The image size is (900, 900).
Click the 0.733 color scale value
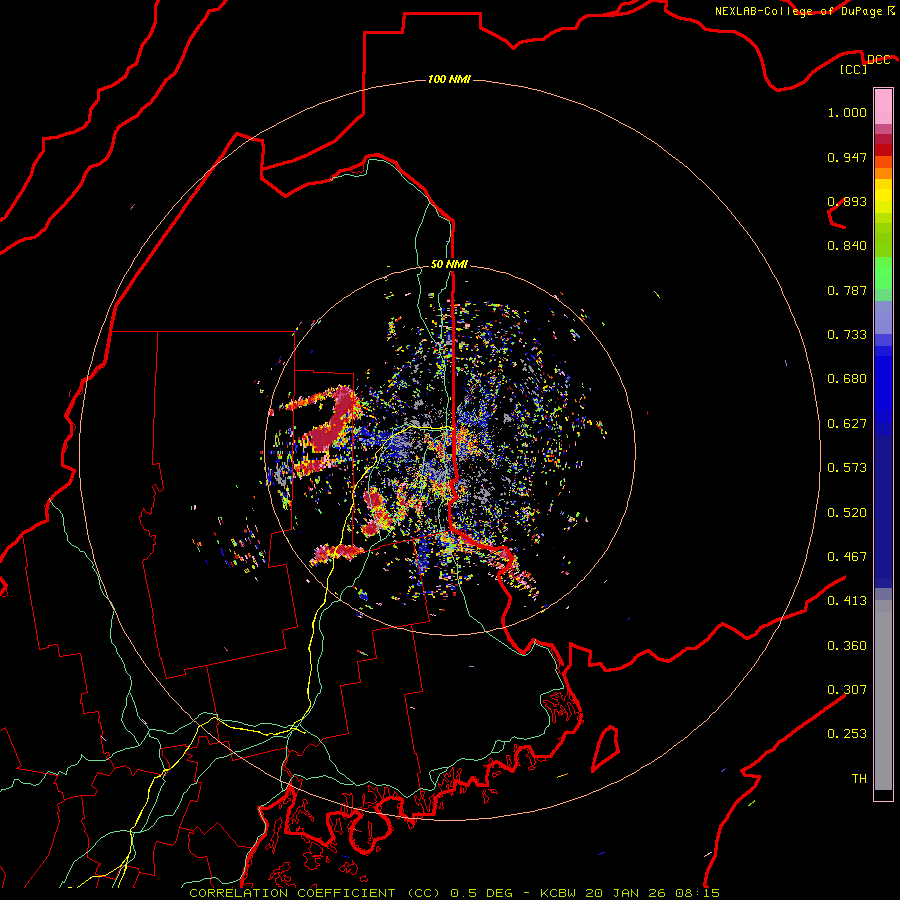tap(847, 335)
